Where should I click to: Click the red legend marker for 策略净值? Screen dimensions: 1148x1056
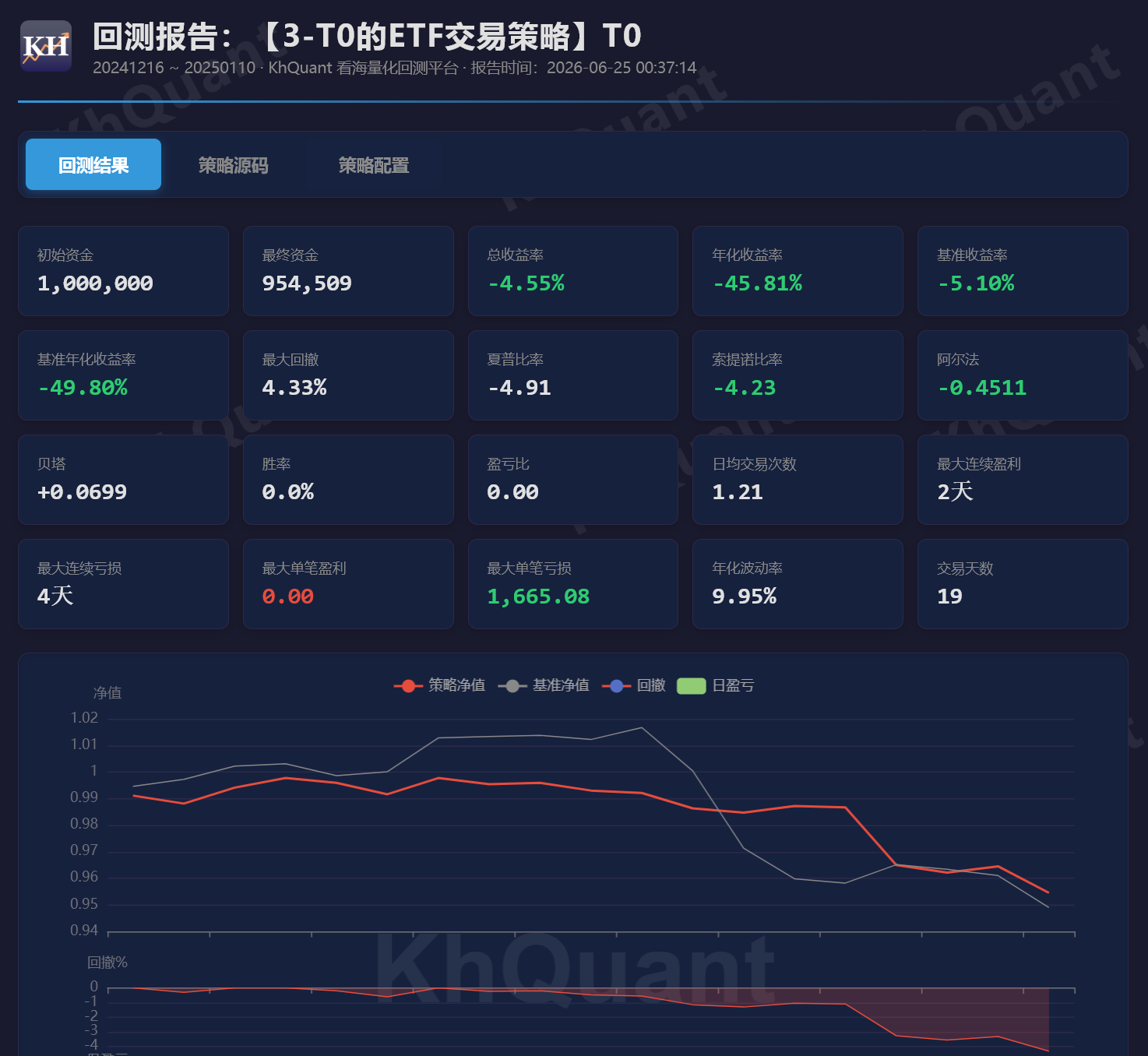[x=408, y=686]
